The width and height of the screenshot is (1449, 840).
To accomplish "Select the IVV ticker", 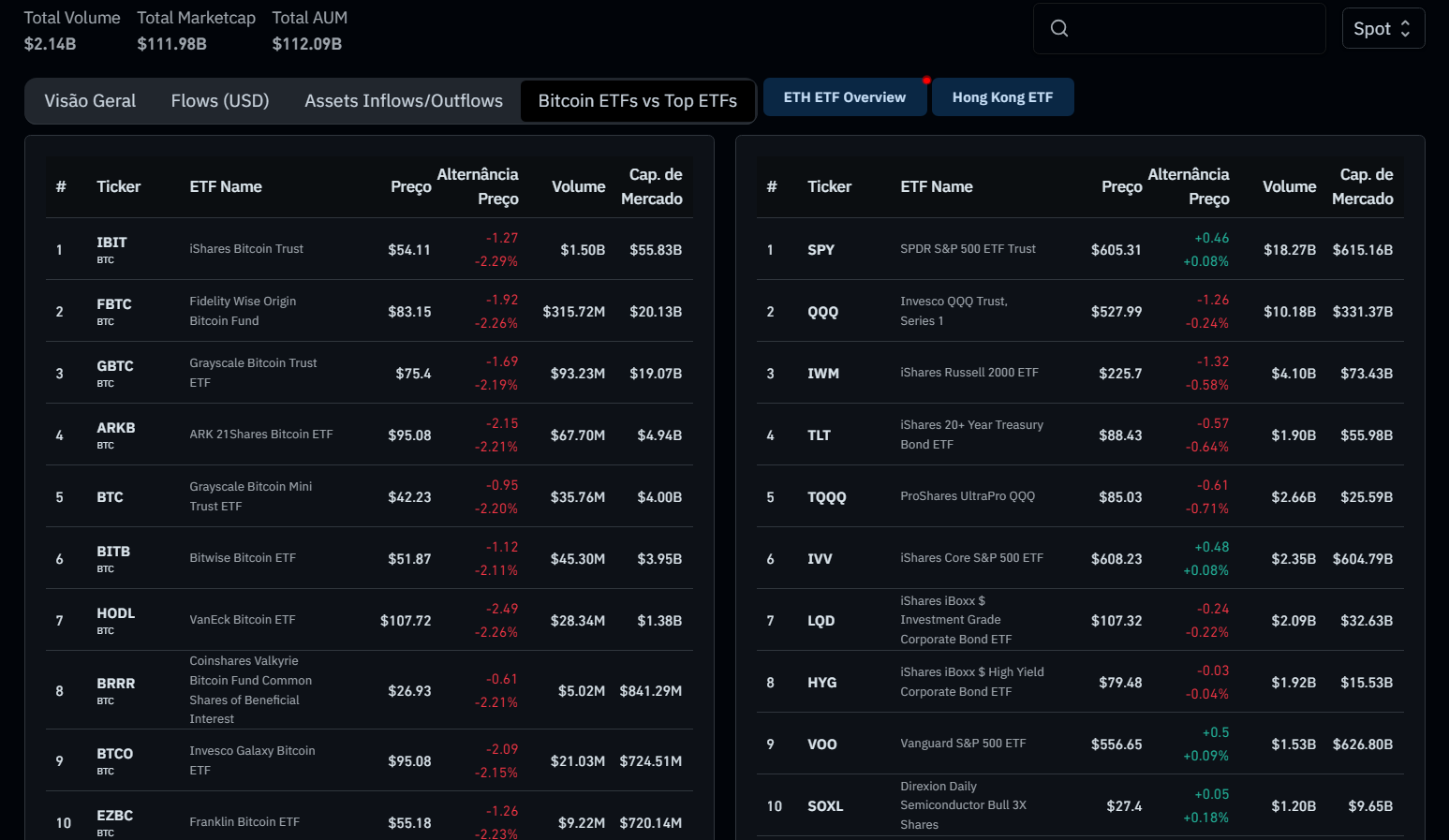I will point(821,559).
